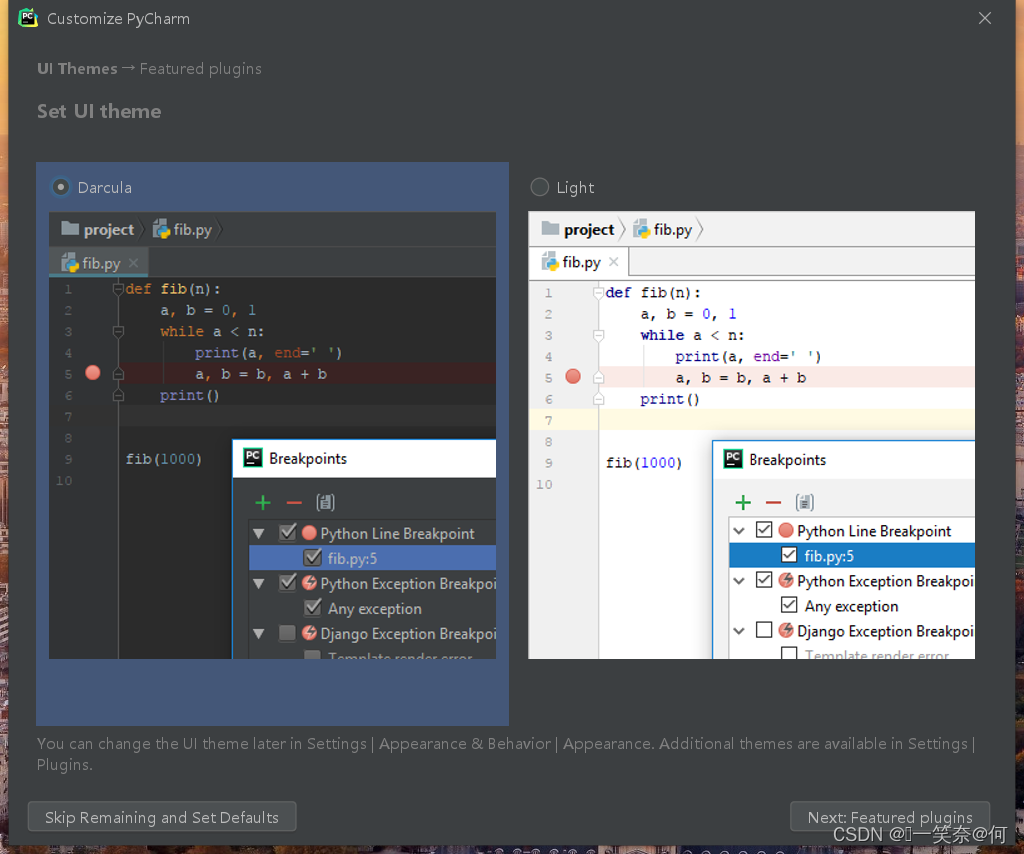Image resolution: width=1024 pixels, height=854 pixels.
Task: Toggle Python Exception Breakpoint checkbox in Light preview
Action: point(764,579)
